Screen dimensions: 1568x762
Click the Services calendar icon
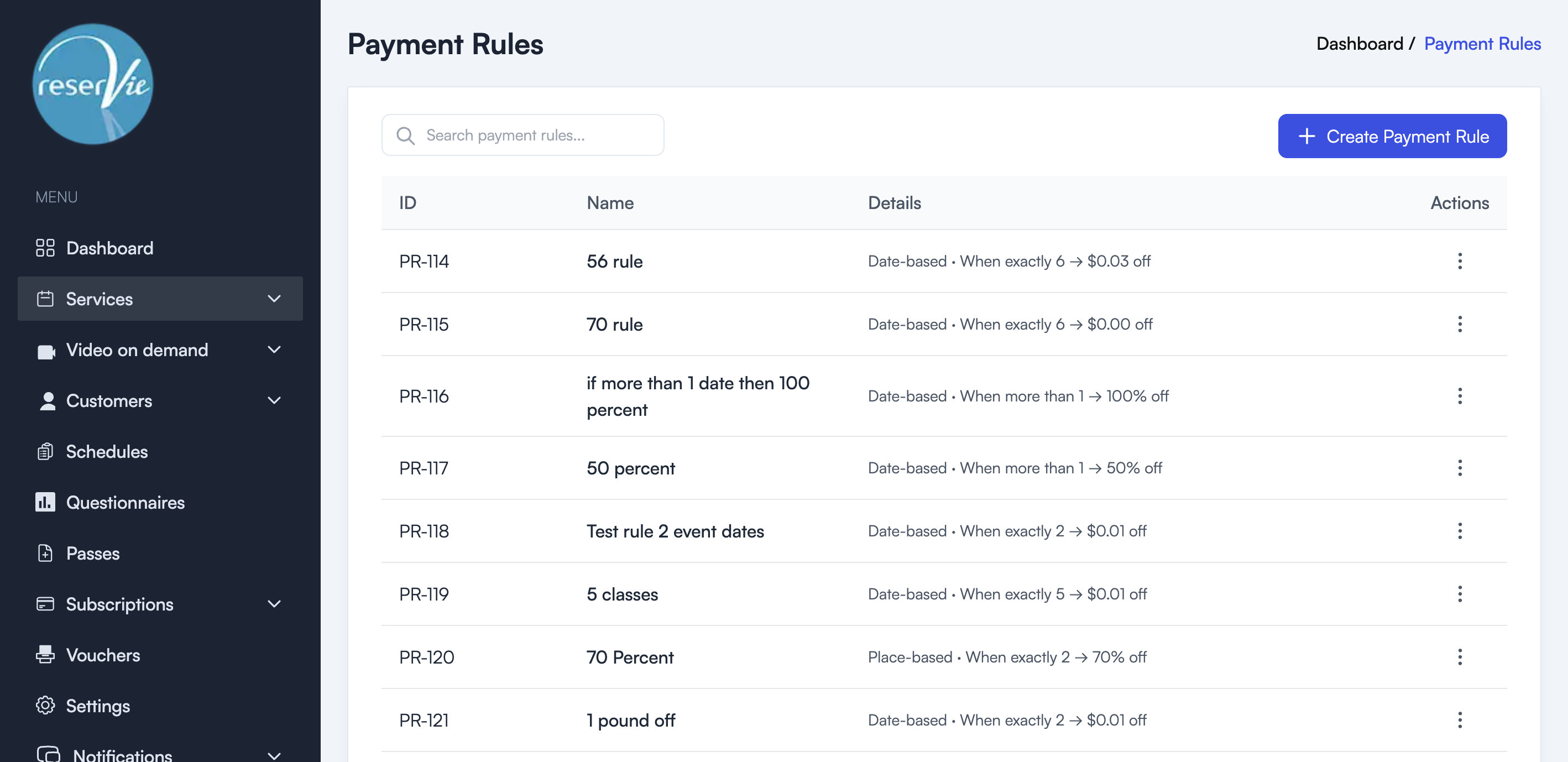point(46,299)
